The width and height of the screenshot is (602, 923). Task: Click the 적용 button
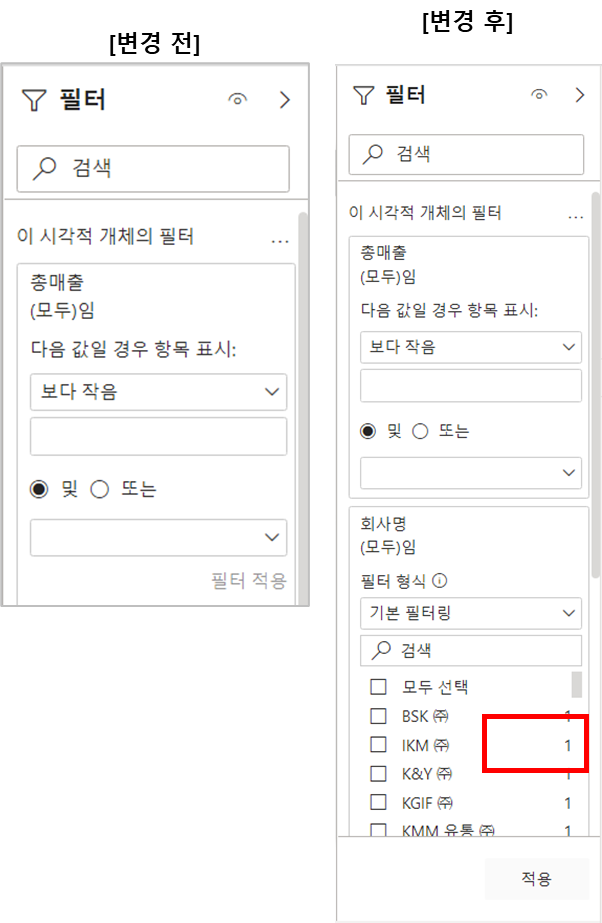click(537, 879)
